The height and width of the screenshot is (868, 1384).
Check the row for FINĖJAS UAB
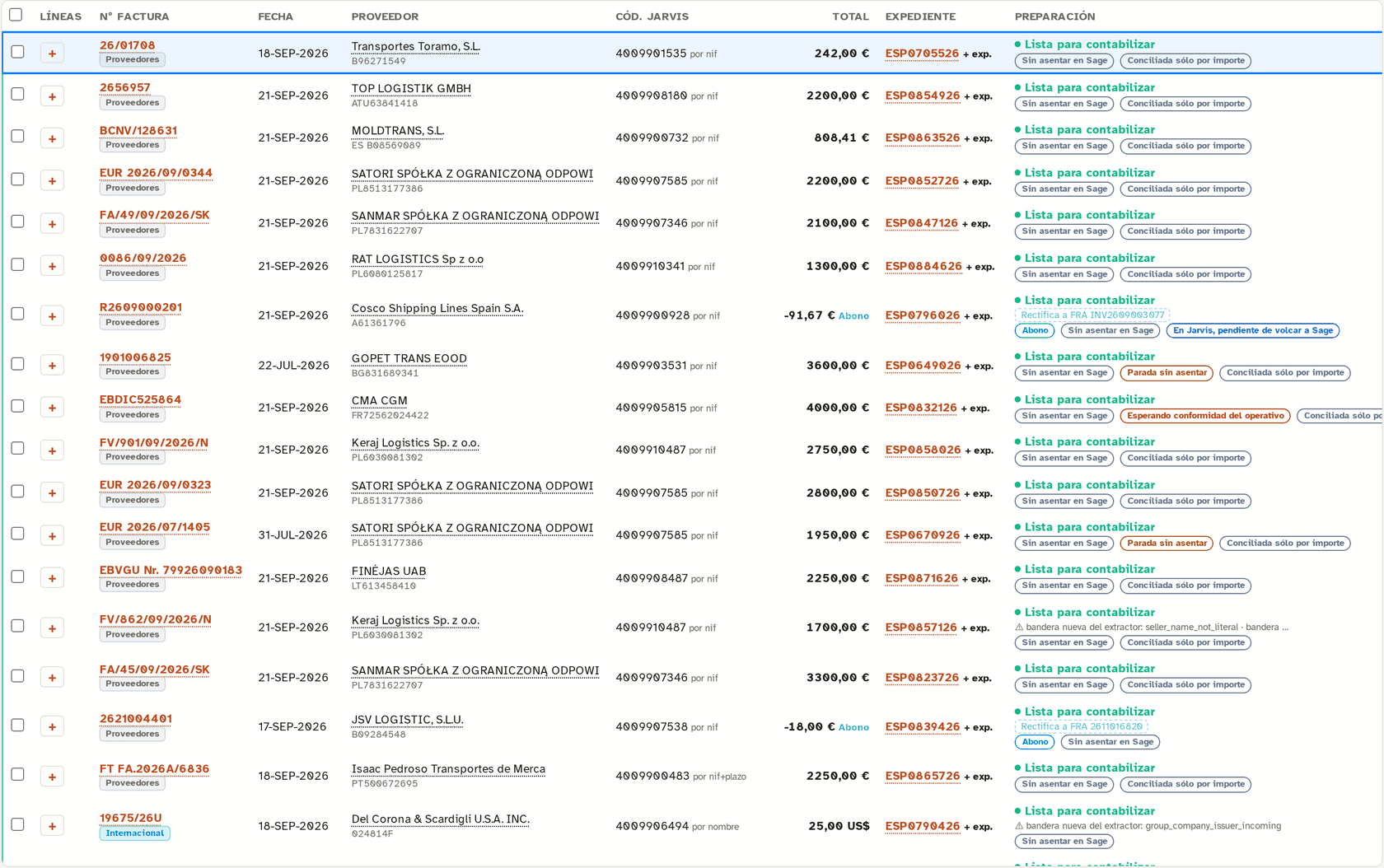tap(17, 576)
